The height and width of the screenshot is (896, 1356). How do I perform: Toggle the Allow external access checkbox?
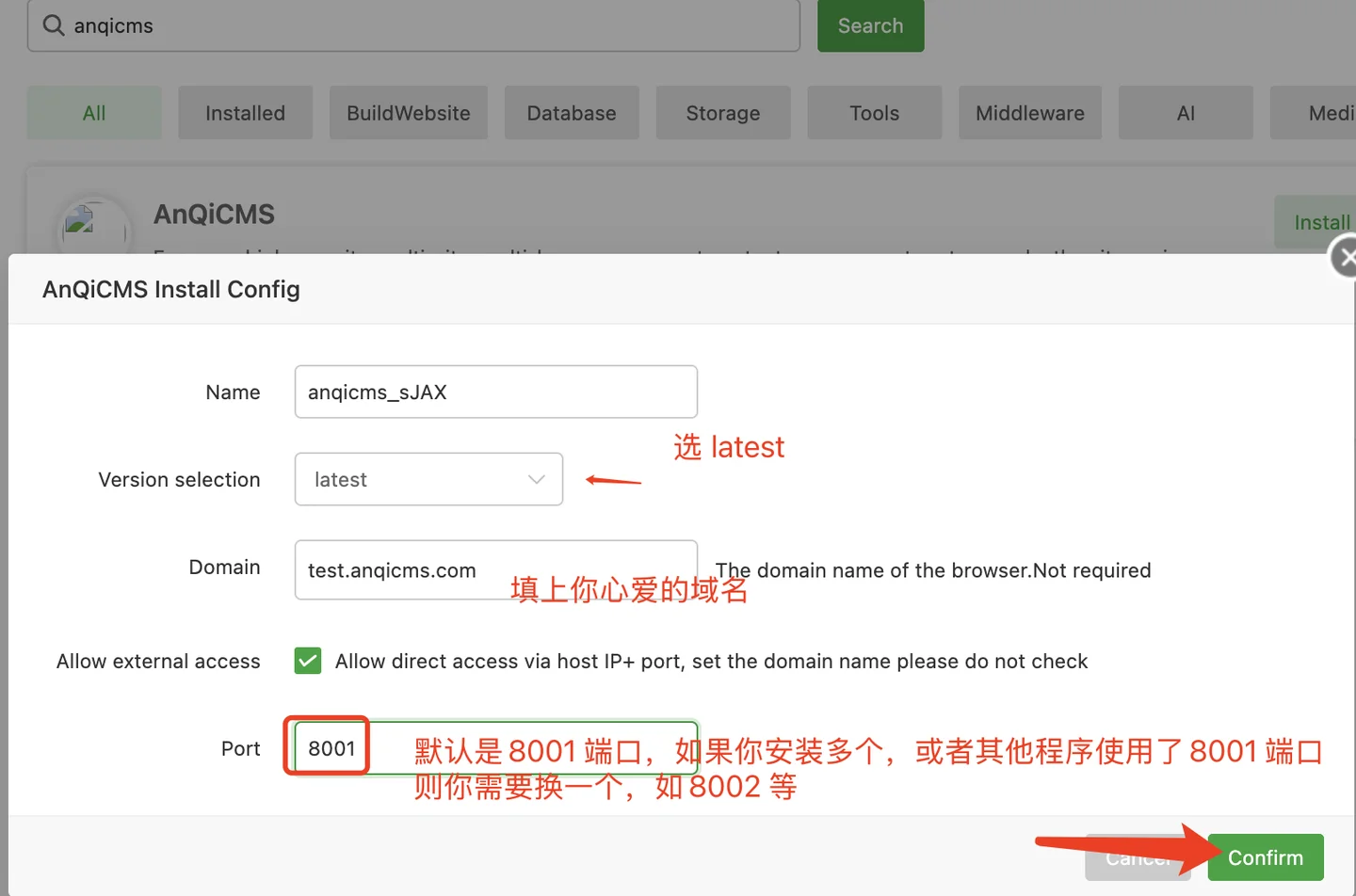point(308,661)
